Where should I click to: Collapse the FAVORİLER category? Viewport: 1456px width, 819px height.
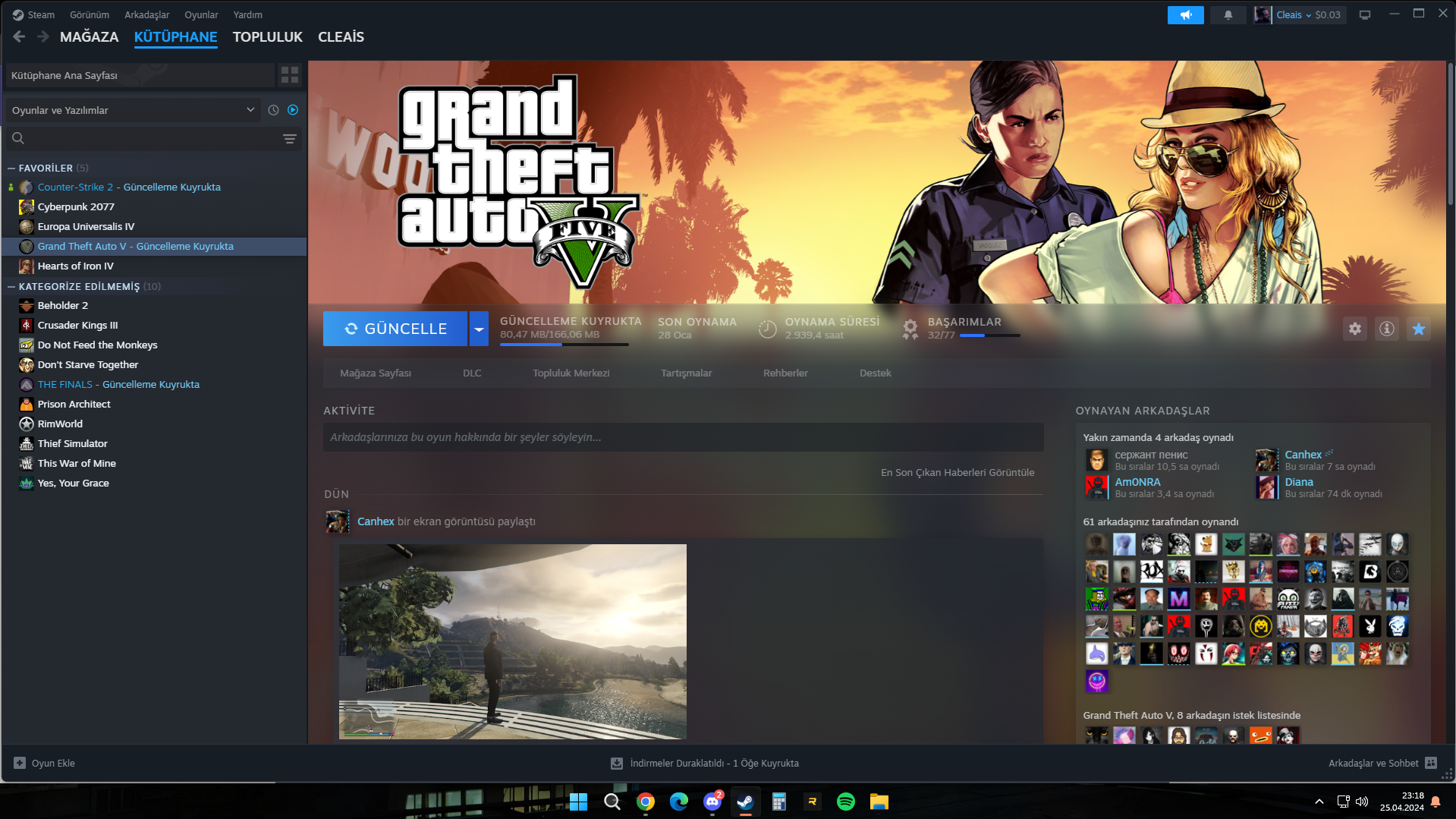pos(11,168)
